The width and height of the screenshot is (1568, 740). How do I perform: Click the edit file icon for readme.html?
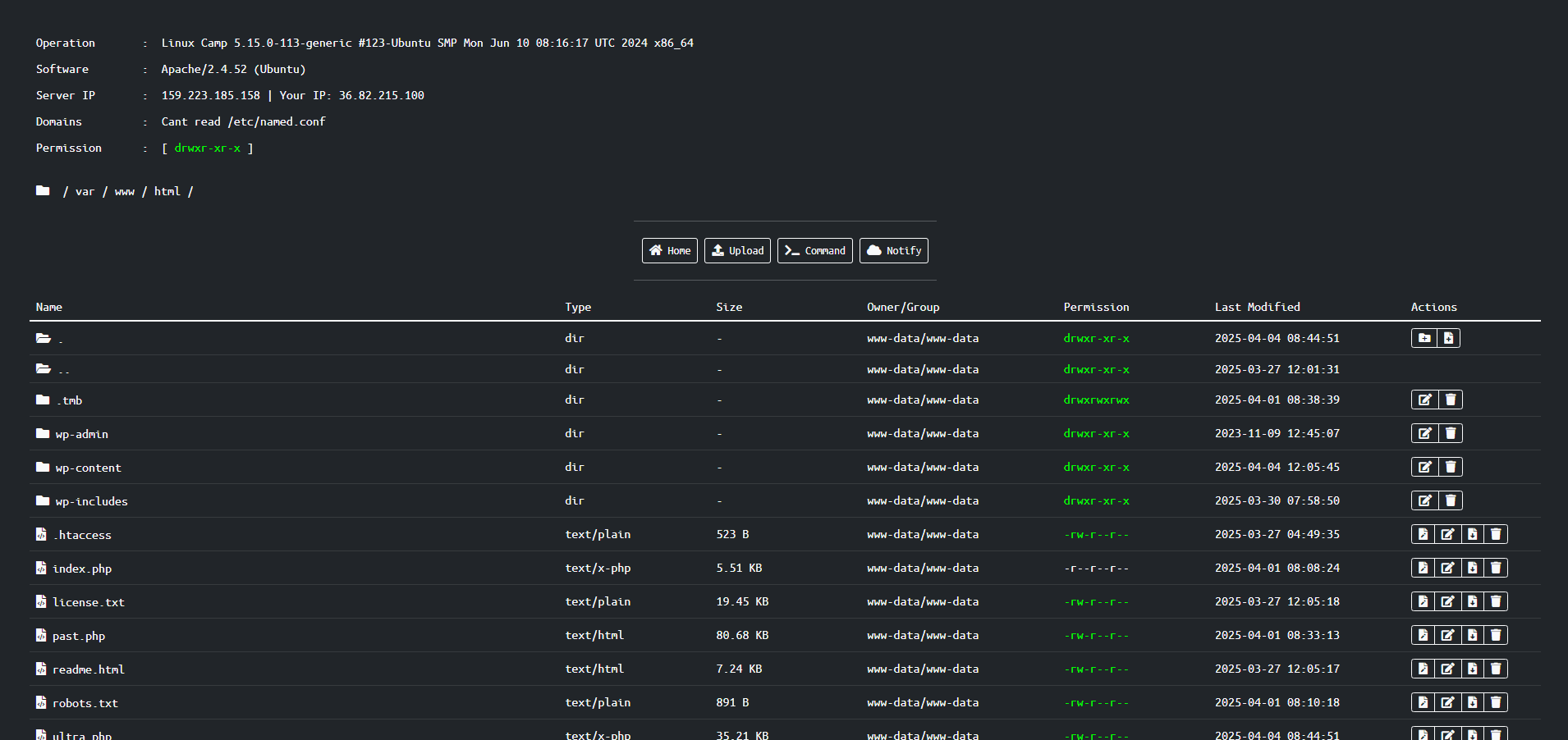click(x=1423, y=669)
